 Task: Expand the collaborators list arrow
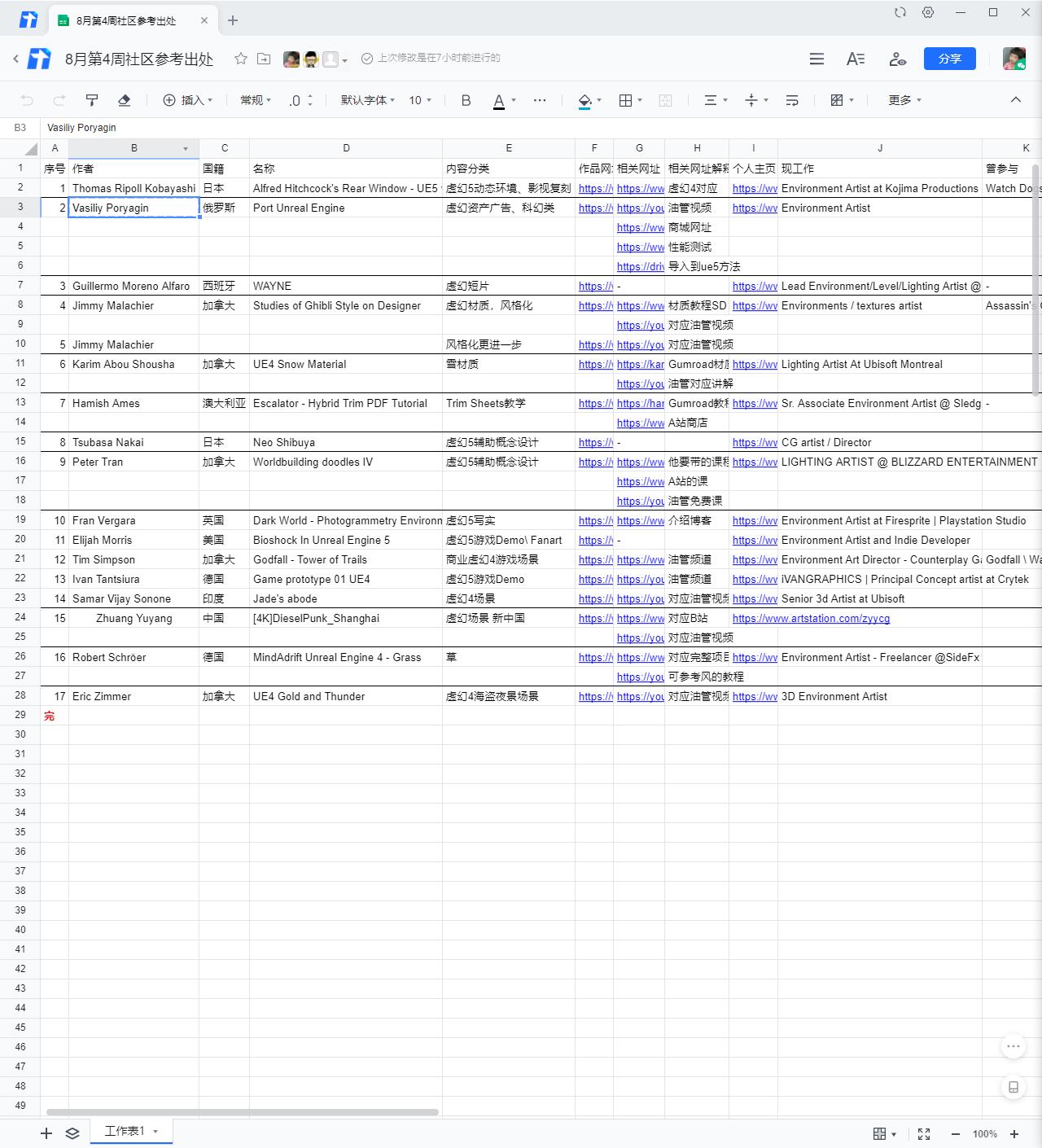(x=345, y=60)
